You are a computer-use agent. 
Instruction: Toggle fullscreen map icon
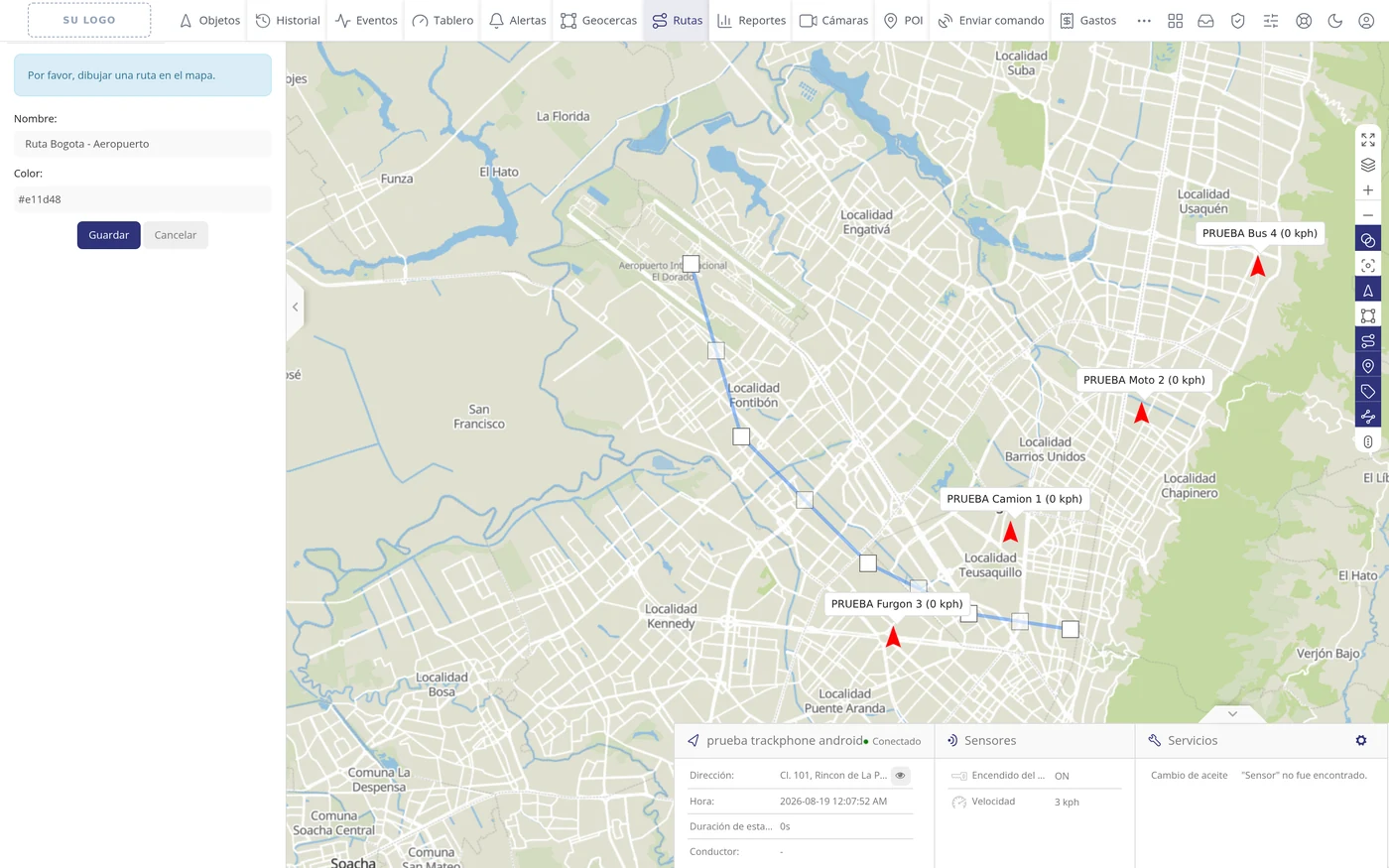[1368, 140]
